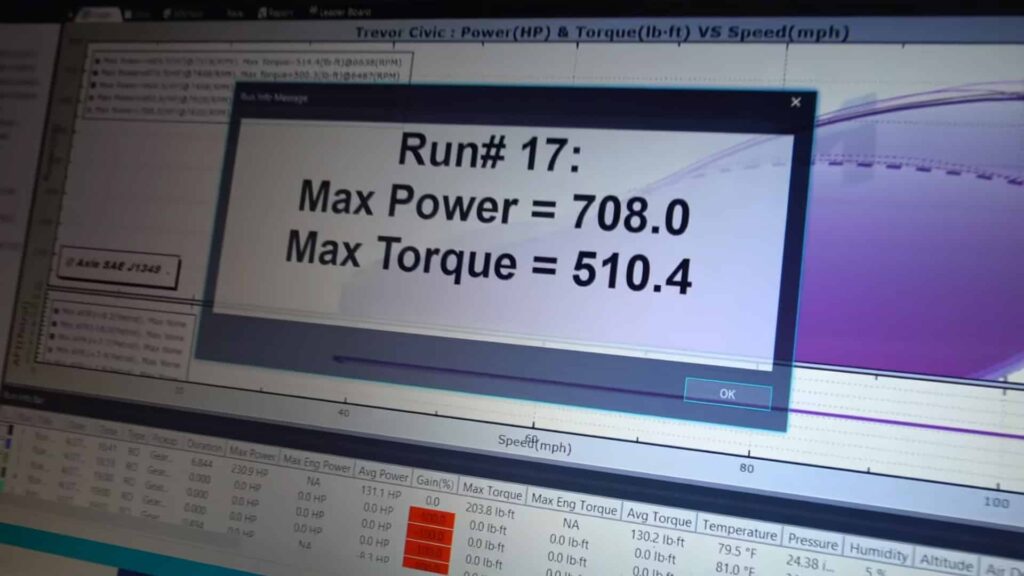Select the 24.38 pressure cell
Image resolution: width=1024 pixels, height=576 pixels.
(810, 562)
